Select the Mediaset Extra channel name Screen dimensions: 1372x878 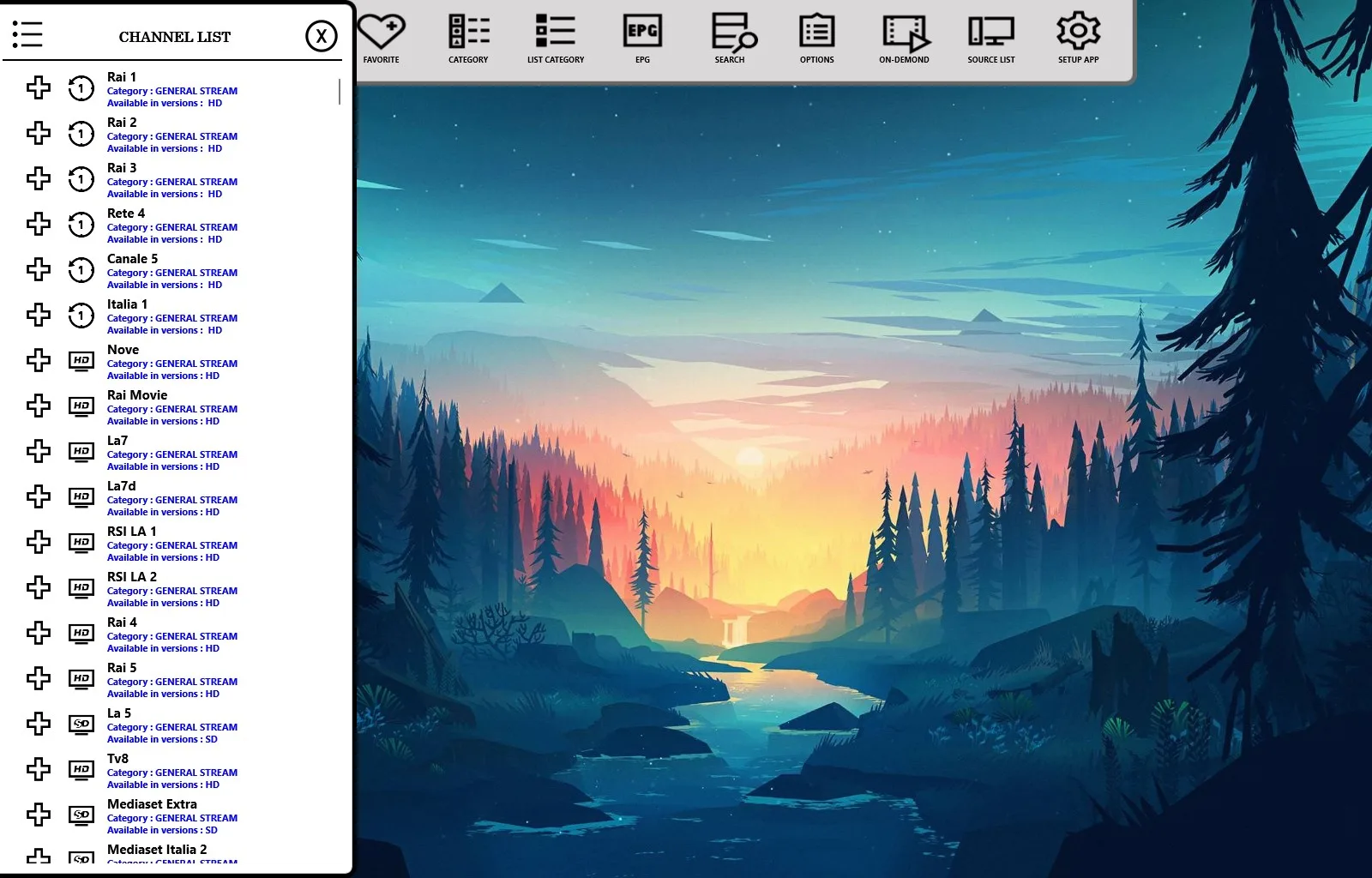click(152, 804)
